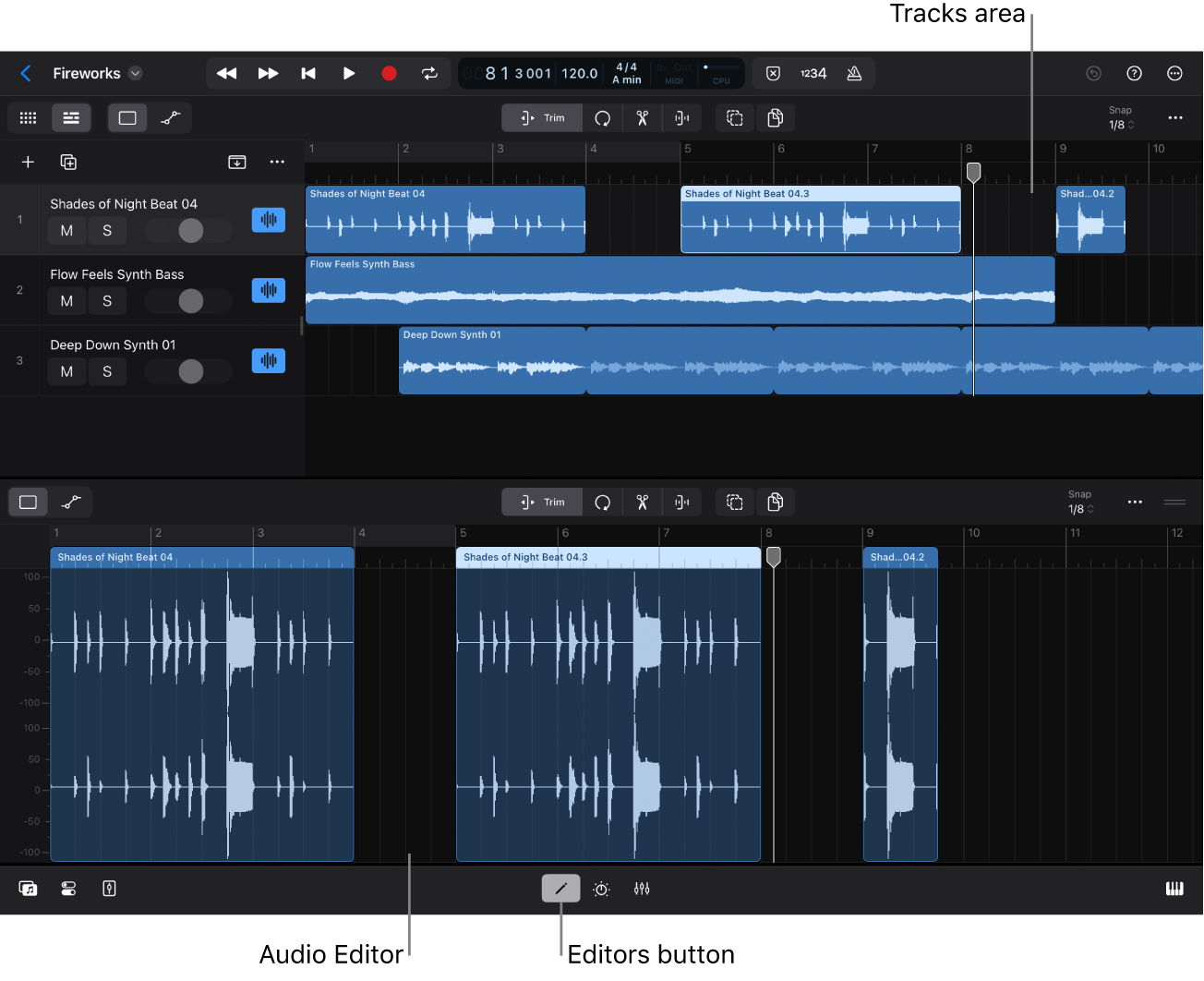Image resolution: width=1204 pixels, height=981 pixels.
Task: Solo the Flow Feels Synth Bass track
Action: coord(107,300)
